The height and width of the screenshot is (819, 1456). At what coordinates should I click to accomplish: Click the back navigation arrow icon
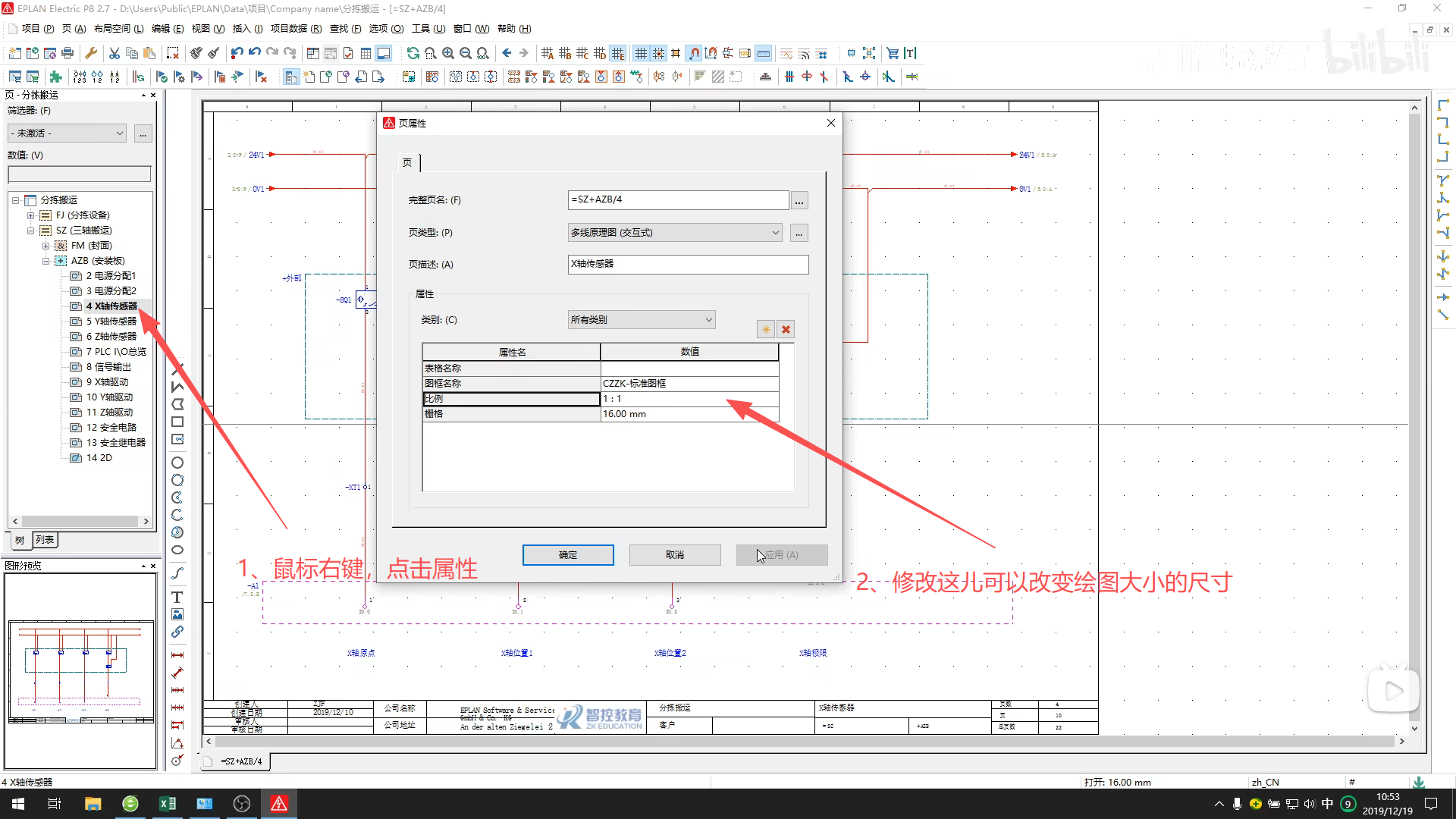click(x=507, y=53)
